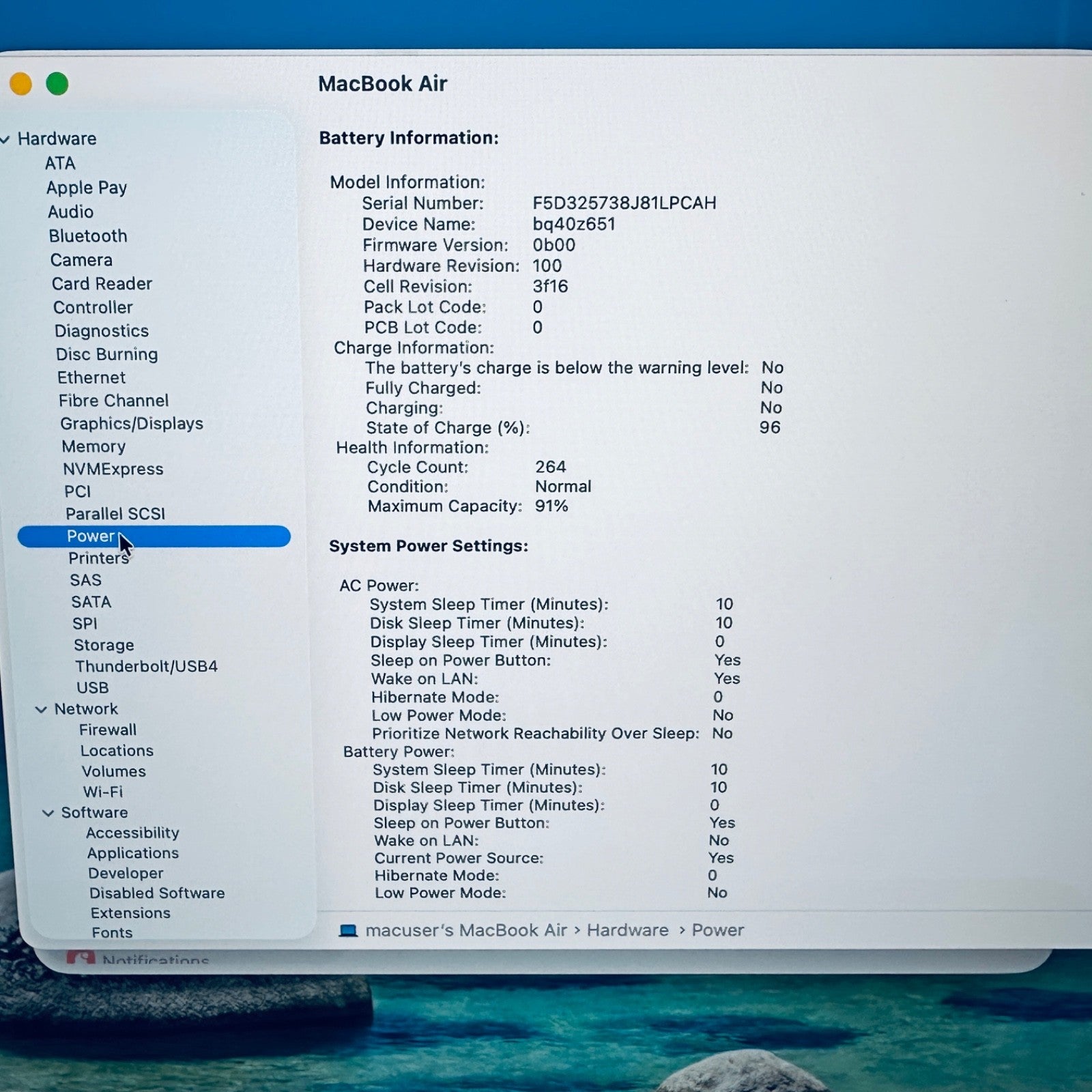
Task: Click the device name bq40z651
Action: [574, 224]
